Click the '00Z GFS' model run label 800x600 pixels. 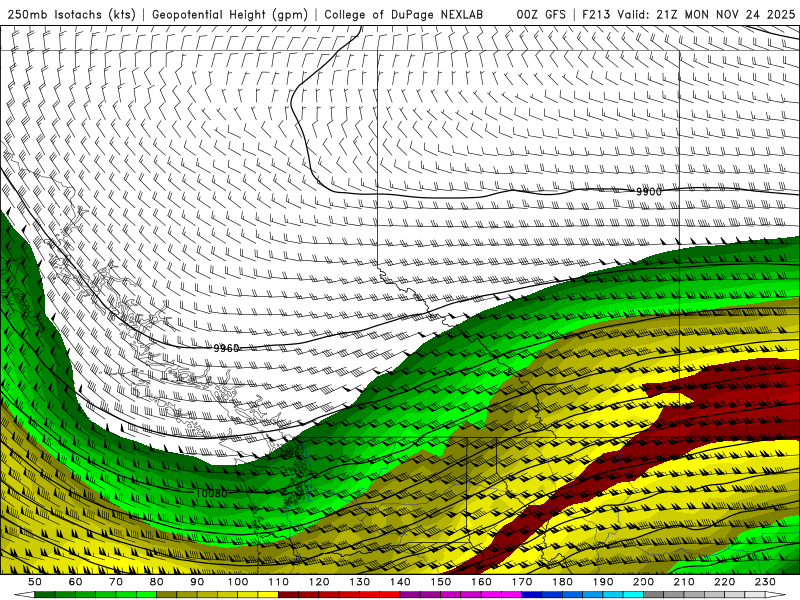(541, 14)
